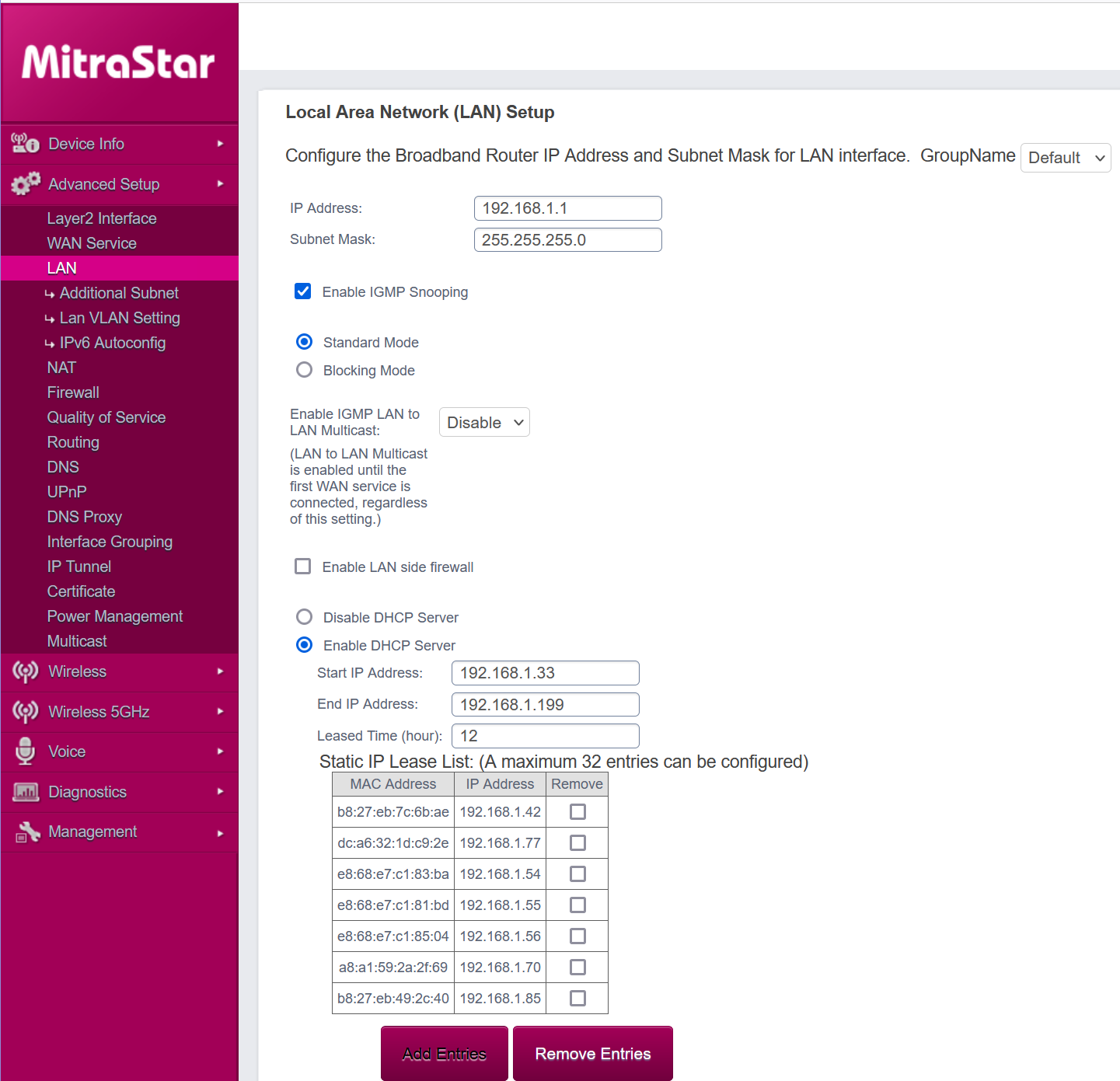Check Remove box for 192.168.1.85
The height and width of the screenshot is (1081, 1120).
tap(577, 999)
